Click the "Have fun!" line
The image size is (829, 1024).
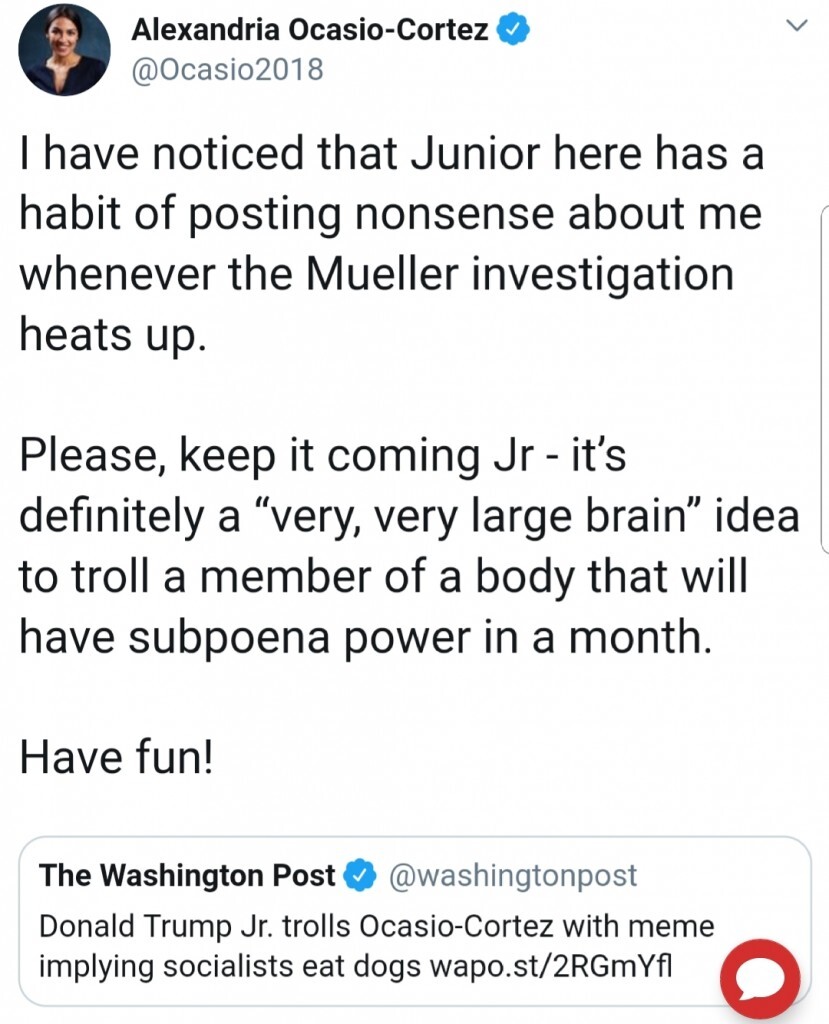(x=116, y=758)
